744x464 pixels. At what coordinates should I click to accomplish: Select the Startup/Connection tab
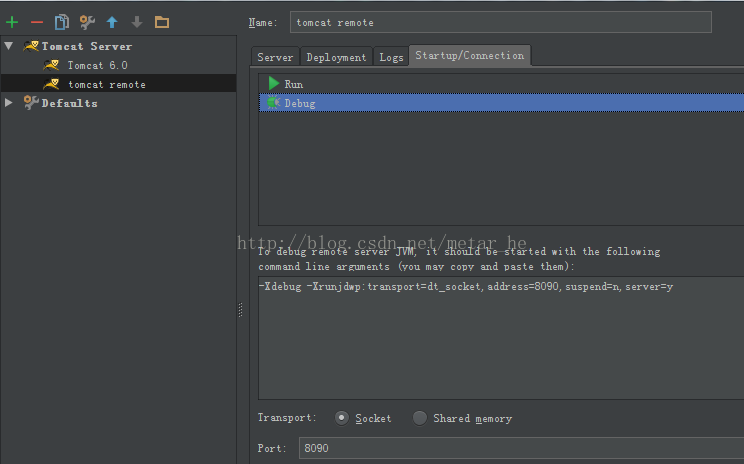(470, 56)
